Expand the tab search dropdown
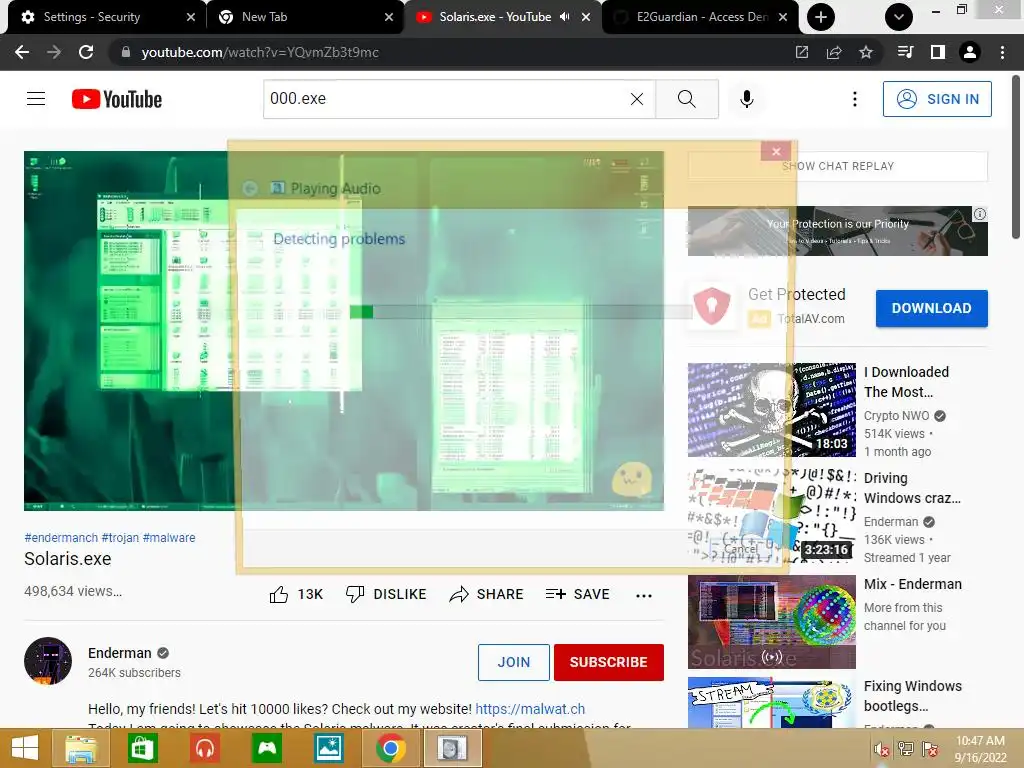Viewport: 1024px width, 768px height. 899,17
